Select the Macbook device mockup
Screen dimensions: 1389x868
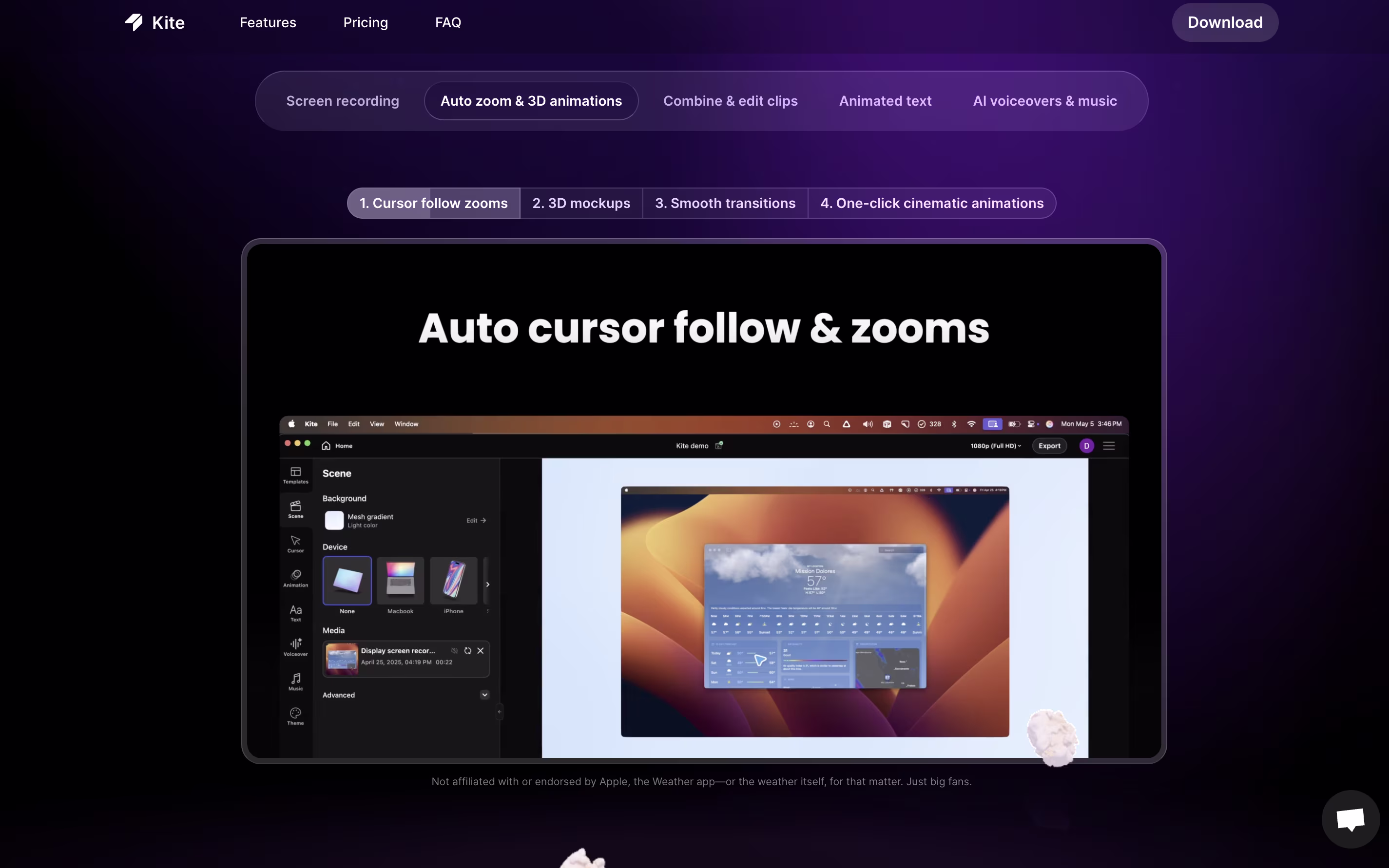tap(401, 581)
